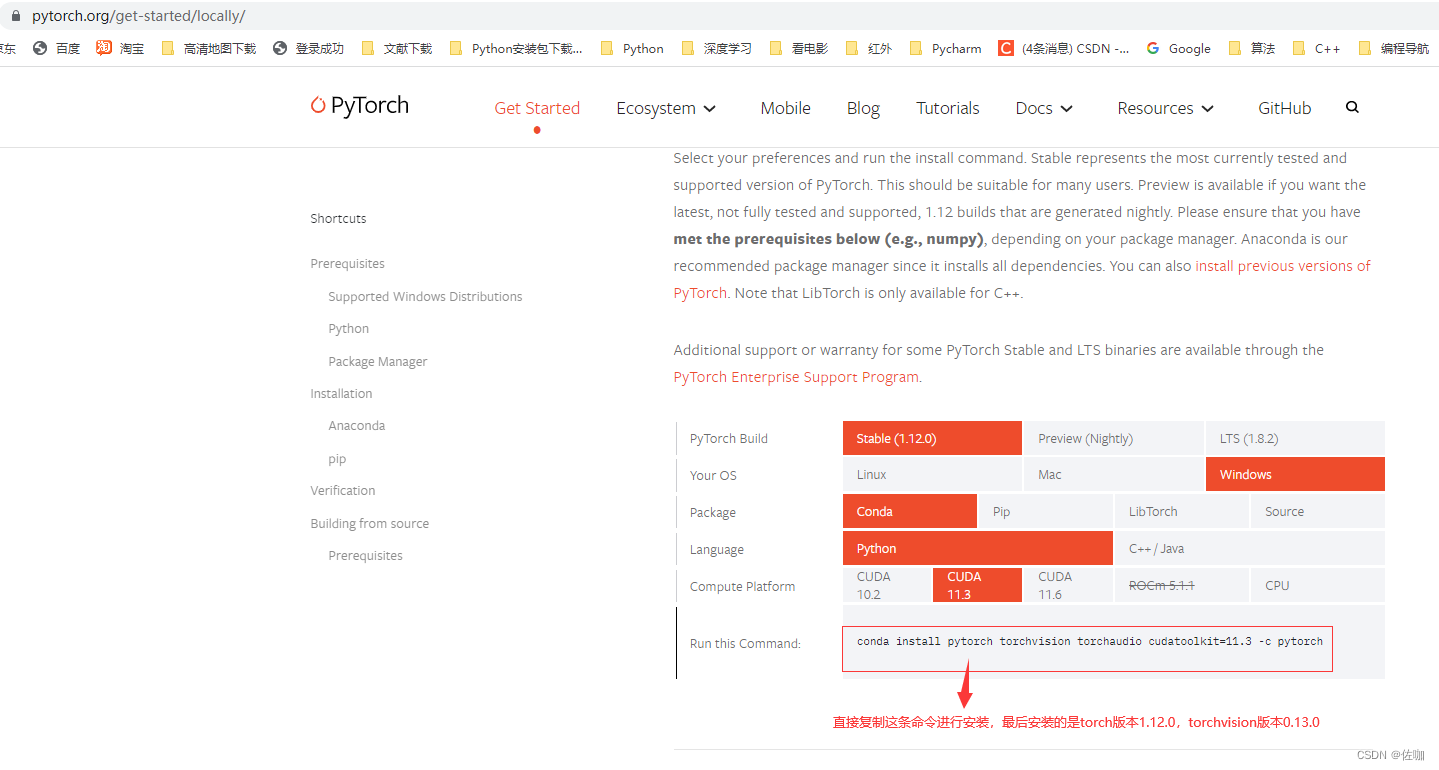Select Conda package option

point(909,511)
